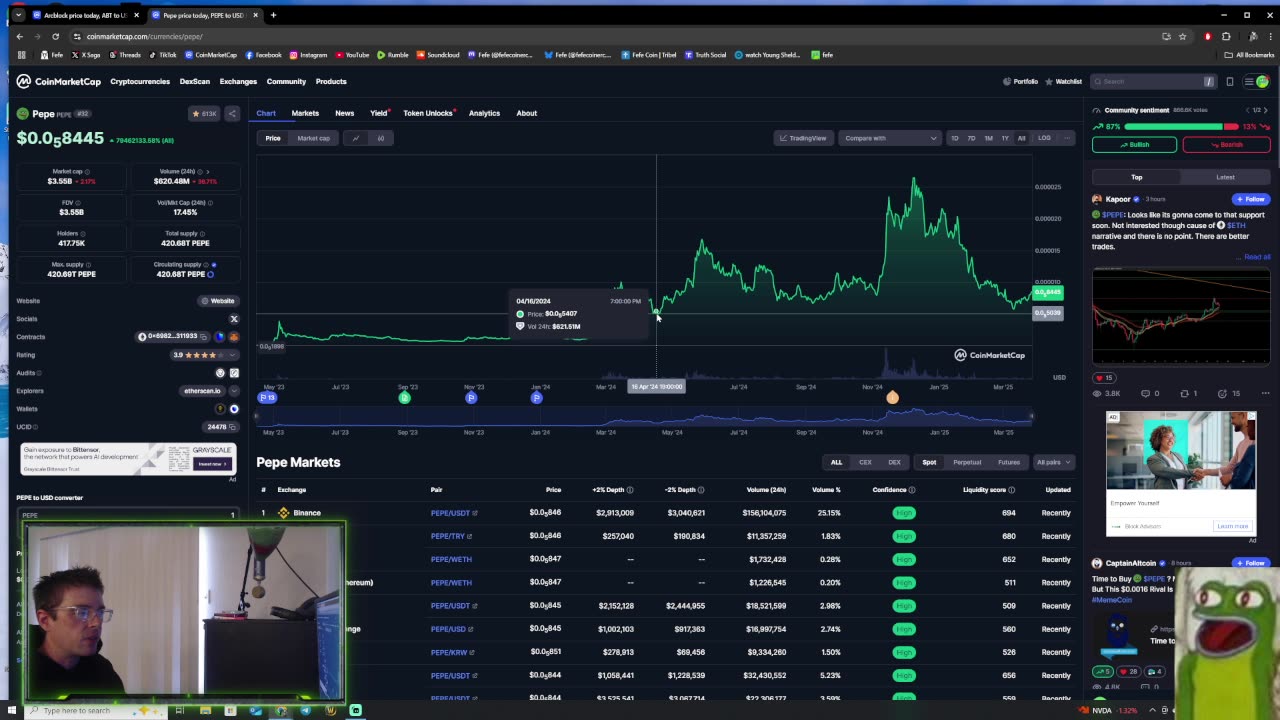Expand explorers dropdown next to etherscan.io
Viewport: 1280px width, 720px height.
pos(233,391)
